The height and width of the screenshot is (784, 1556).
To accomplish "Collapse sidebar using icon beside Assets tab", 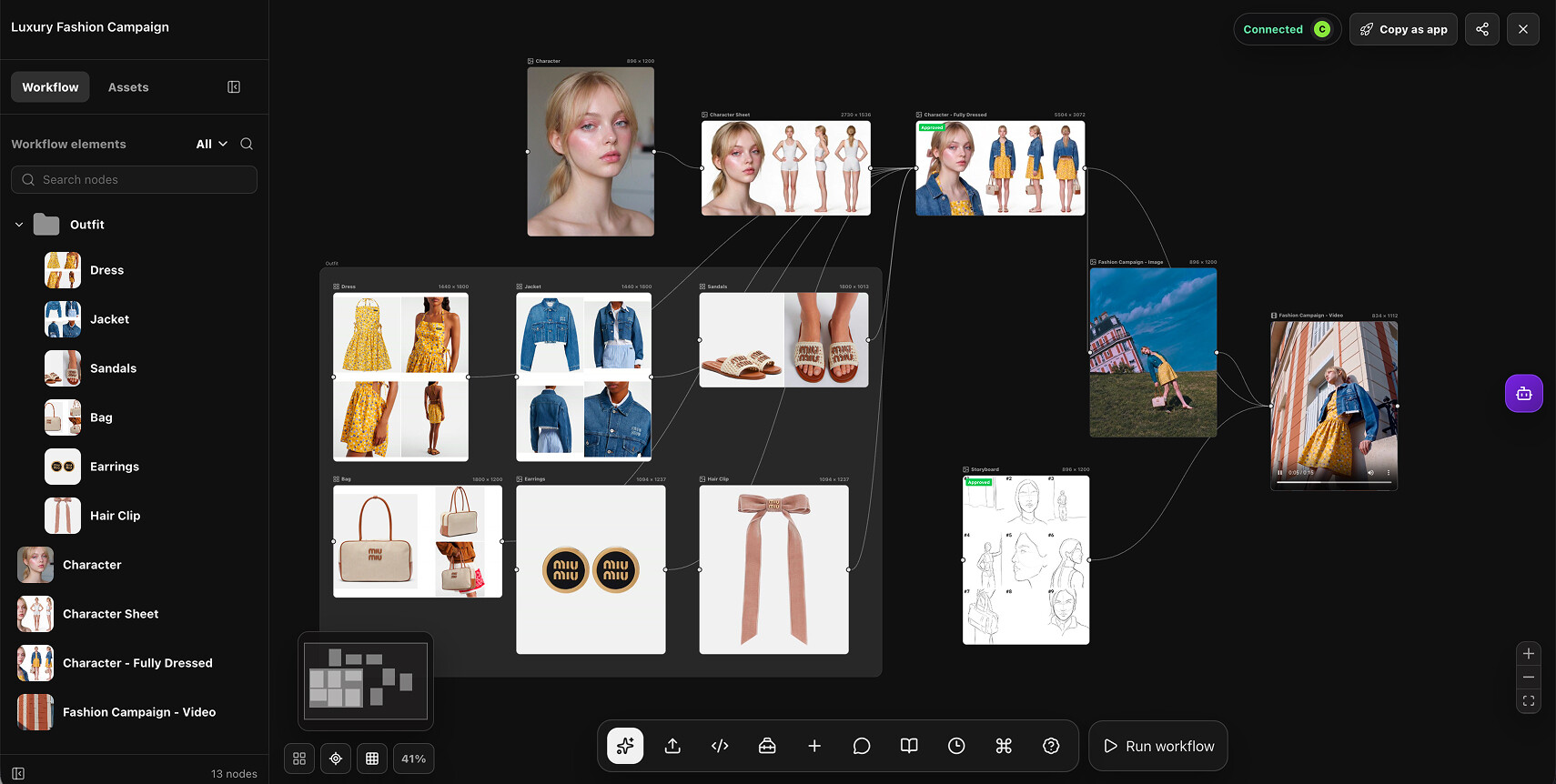I will [234, 87].
